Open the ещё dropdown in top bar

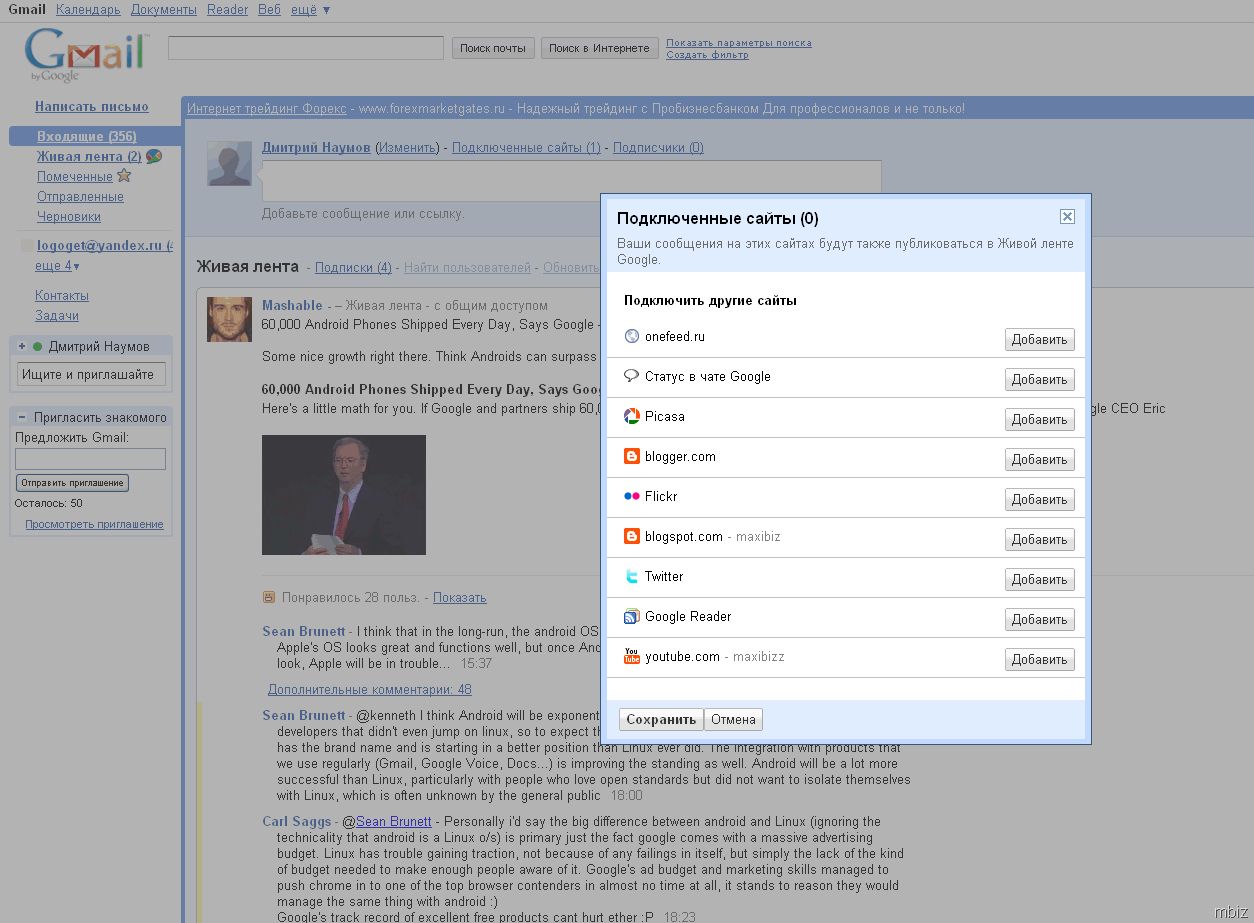click(x=310, y=10)
